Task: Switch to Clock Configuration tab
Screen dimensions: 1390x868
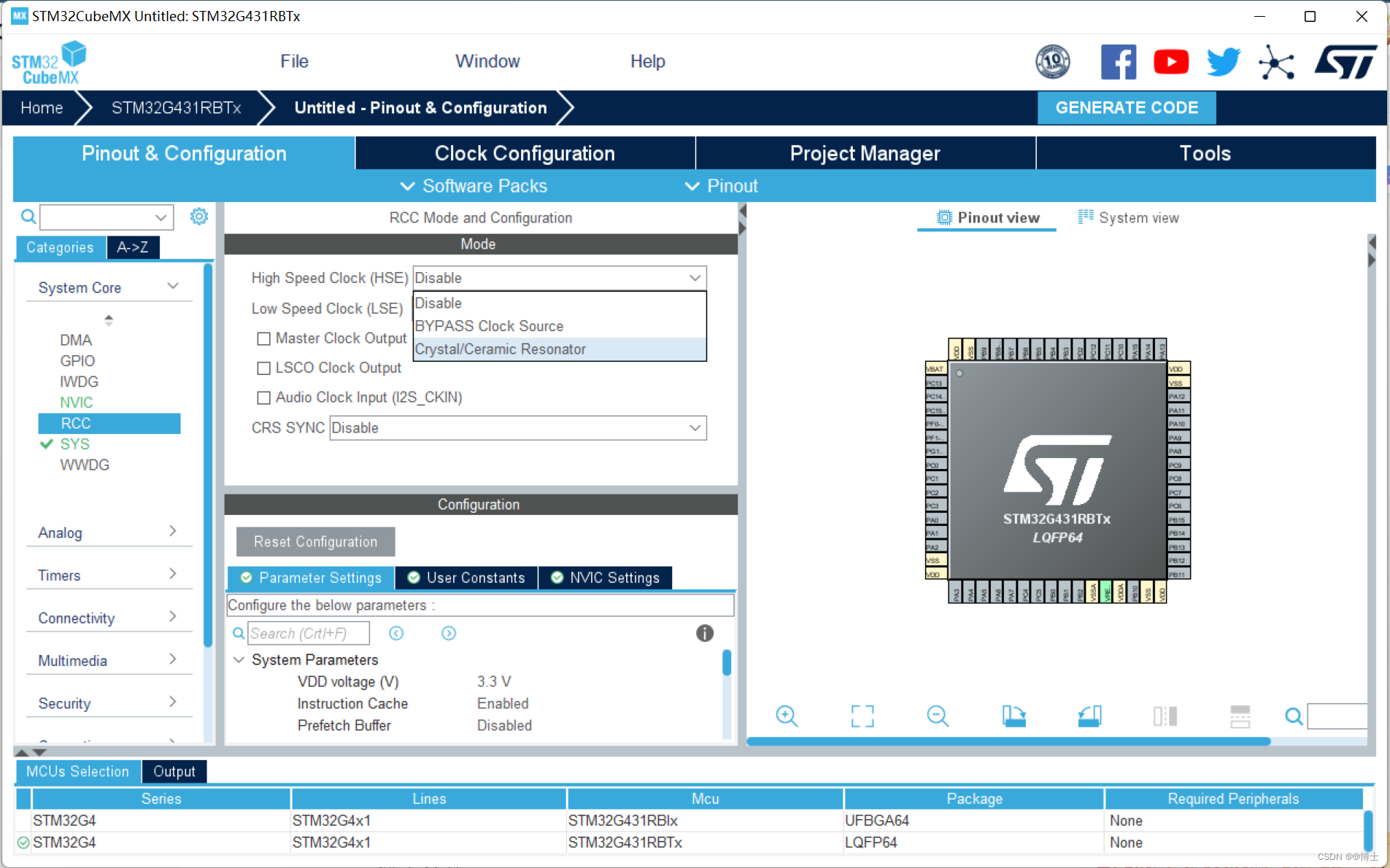Action: click(525, 153)
